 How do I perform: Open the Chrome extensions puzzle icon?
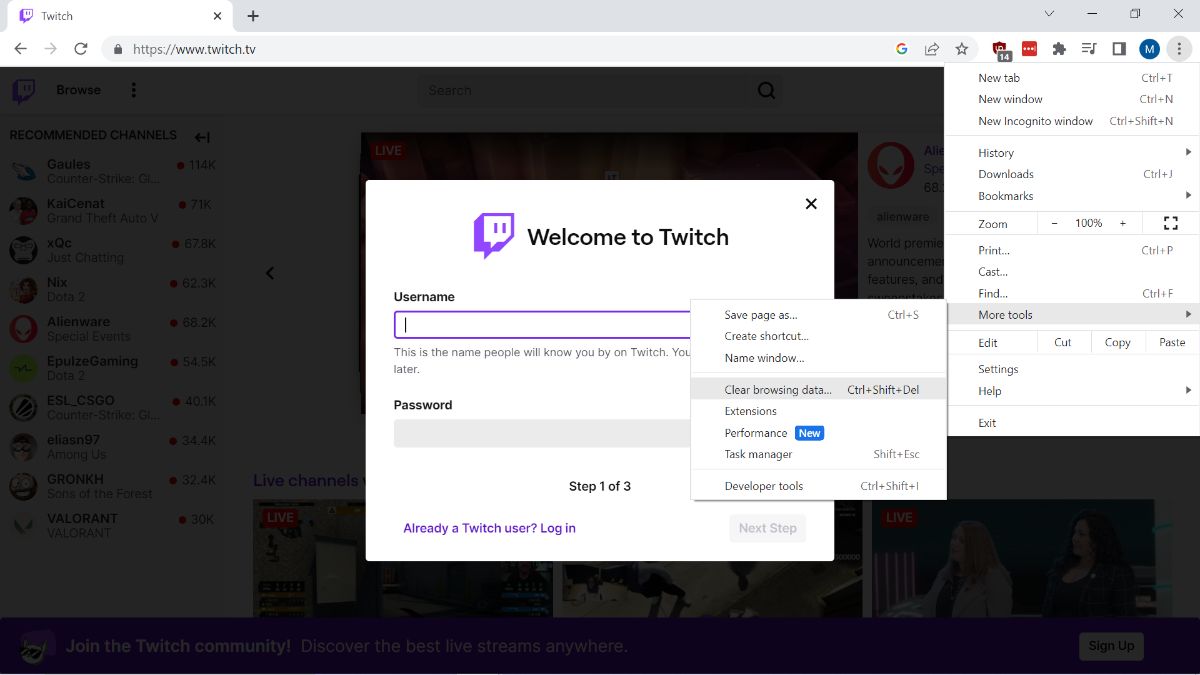point(1059,49)
